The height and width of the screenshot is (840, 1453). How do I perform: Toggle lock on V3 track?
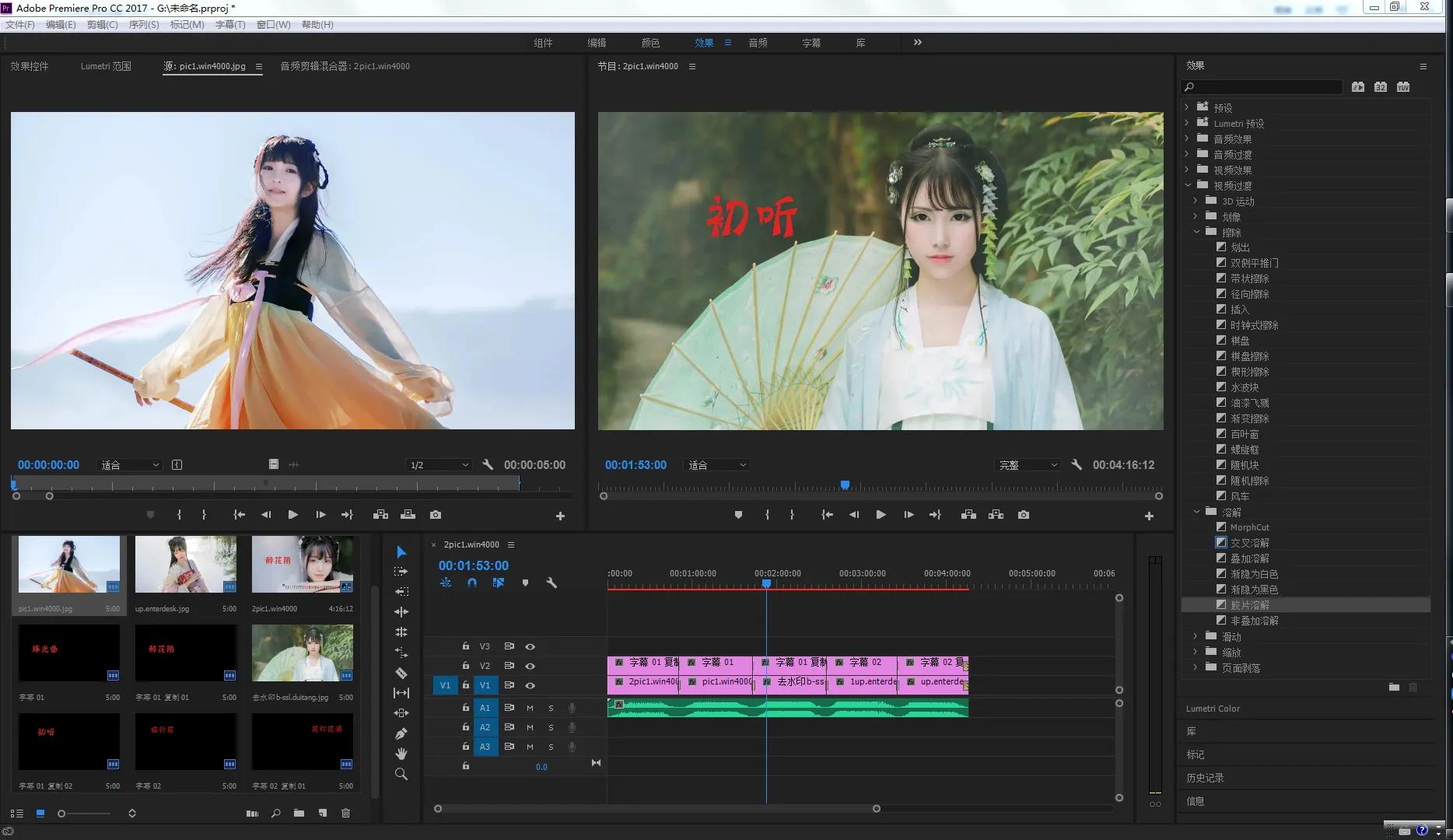[465, 646]
